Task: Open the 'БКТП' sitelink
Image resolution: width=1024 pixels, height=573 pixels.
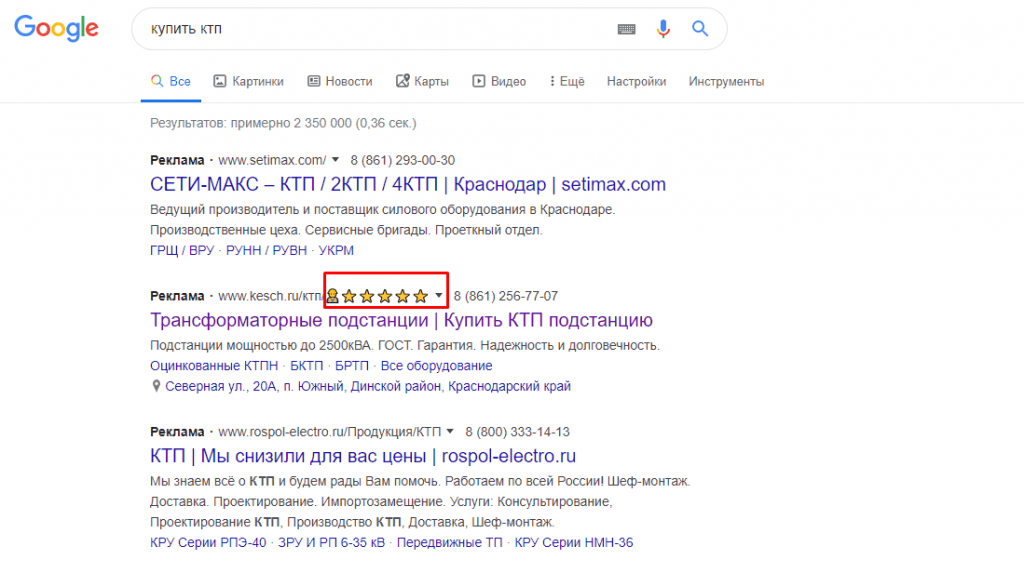Action: 307,366
